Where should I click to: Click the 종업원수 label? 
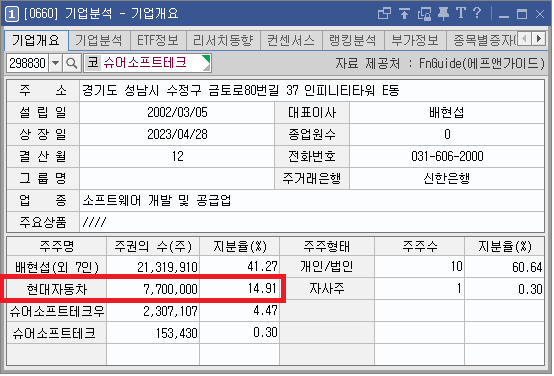click(x=312, y=135)
